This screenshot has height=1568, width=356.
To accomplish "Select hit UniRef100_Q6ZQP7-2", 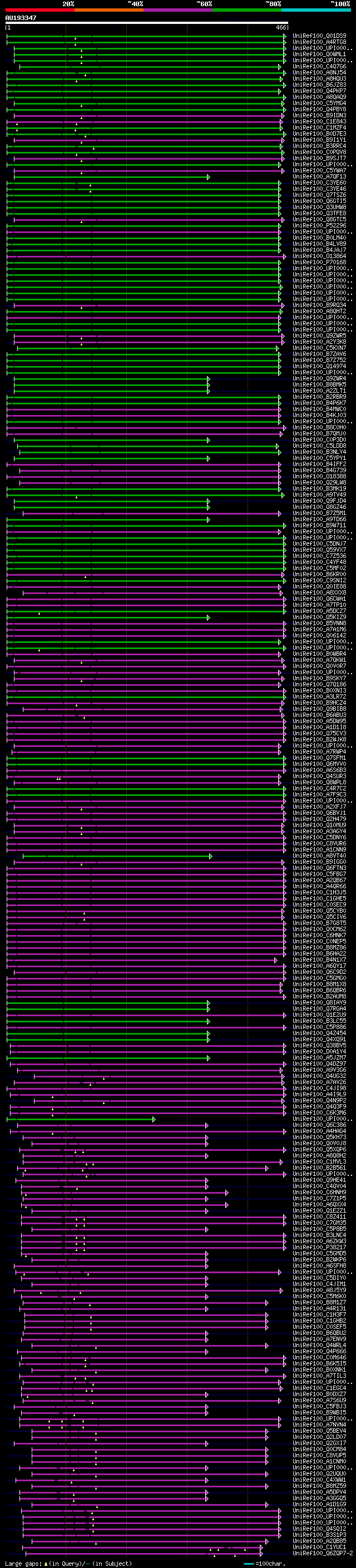I will (322, 1554).
